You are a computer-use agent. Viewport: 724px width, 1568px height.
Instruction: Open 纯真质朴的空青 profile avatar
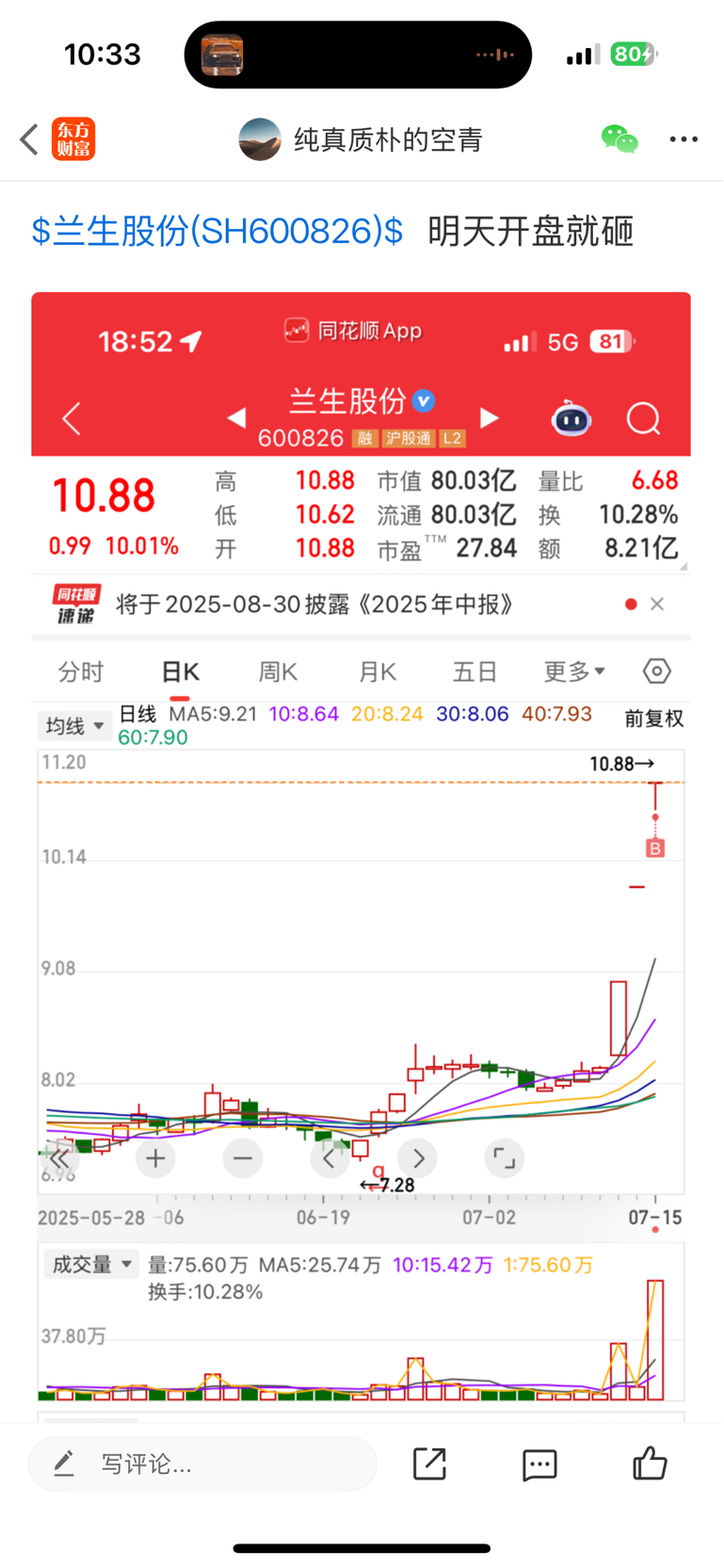260,139
